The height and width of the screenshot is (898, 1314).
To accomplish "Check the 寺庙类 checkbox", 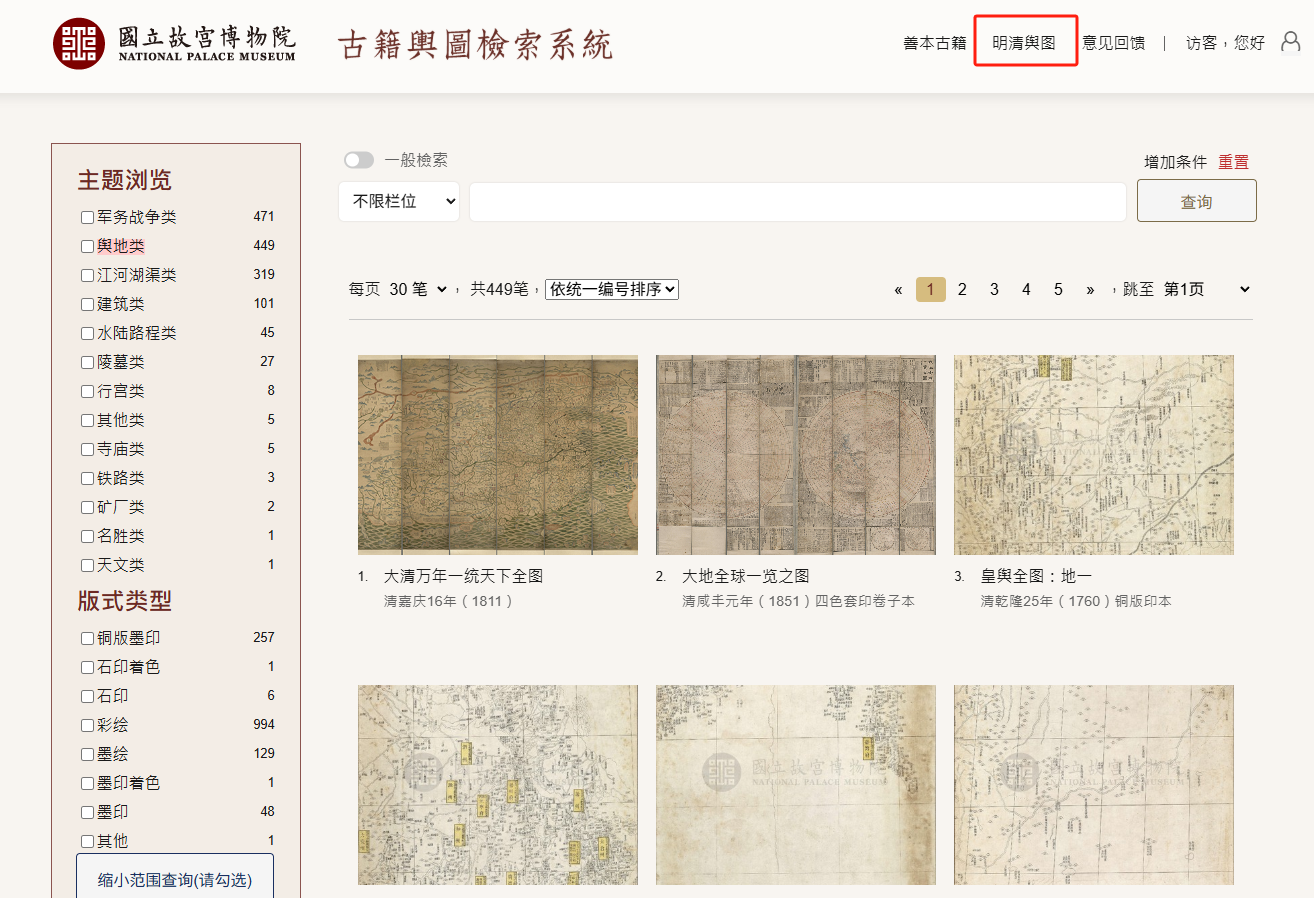I will 87,449.
